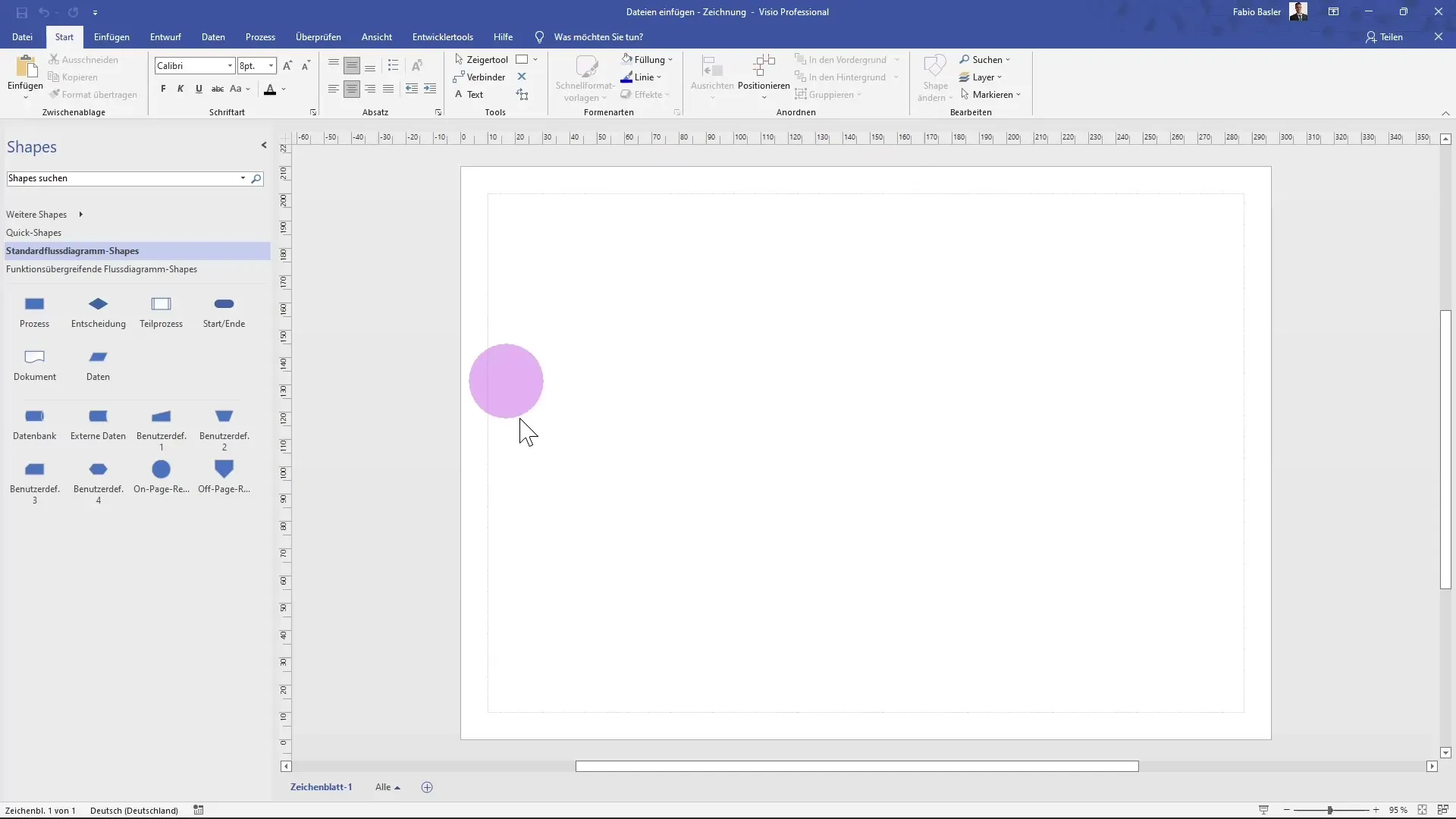Activate the Text tool
Image resolution: width=1456 pixels, height=819 pixels.
(469, 94)
